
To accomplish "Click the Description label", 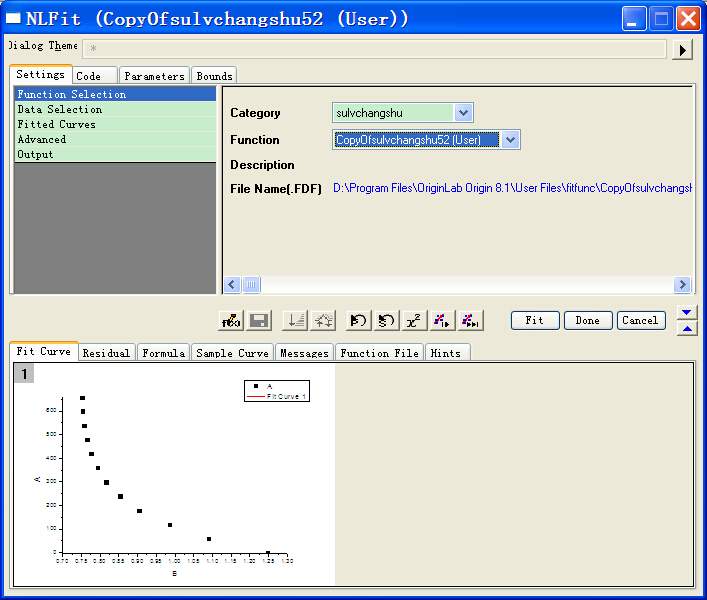I will pyautogui.click(x=262, y=165).
